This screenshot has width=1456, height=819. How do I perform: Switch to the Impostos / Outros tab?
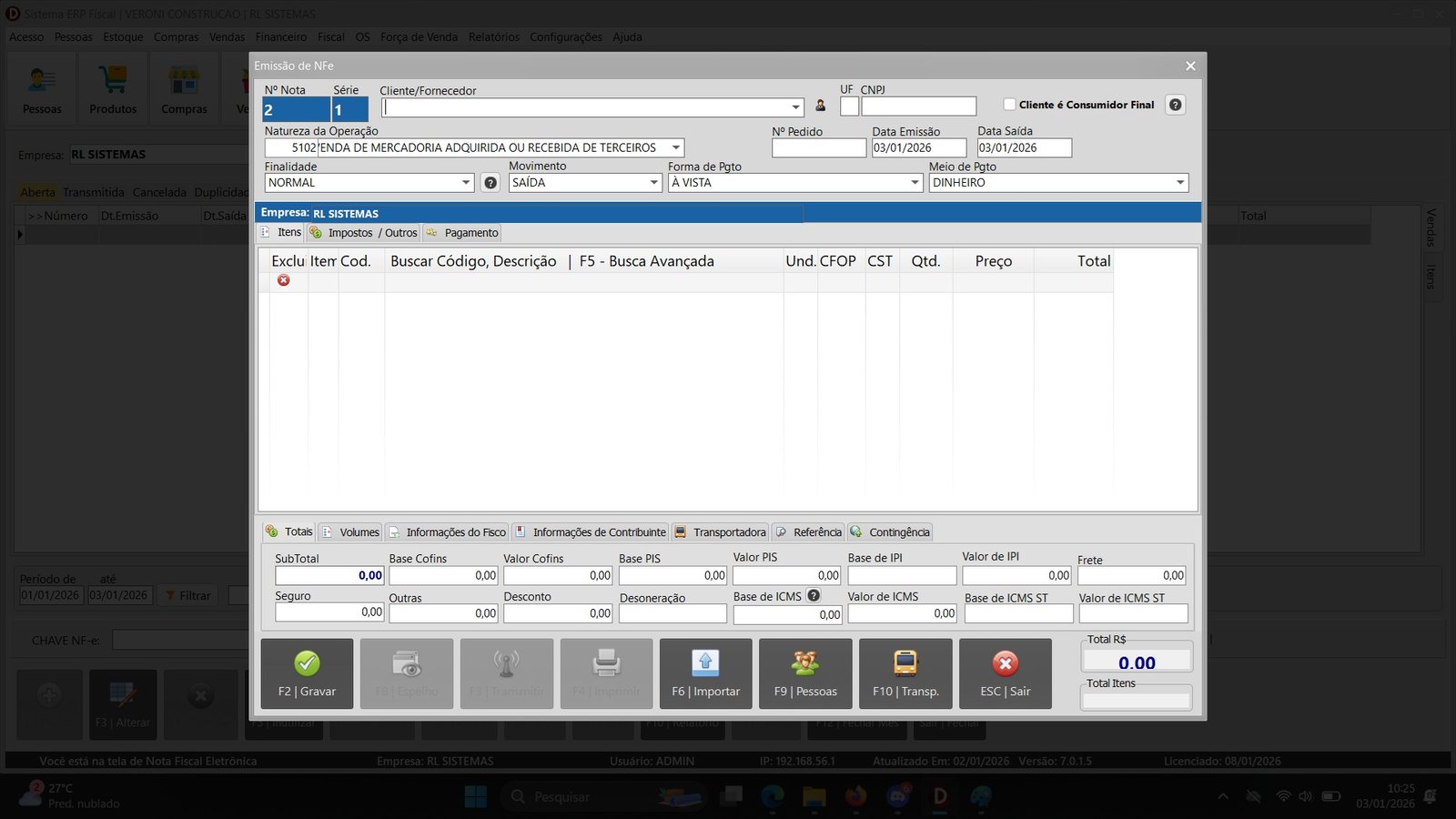click(364, 233)
